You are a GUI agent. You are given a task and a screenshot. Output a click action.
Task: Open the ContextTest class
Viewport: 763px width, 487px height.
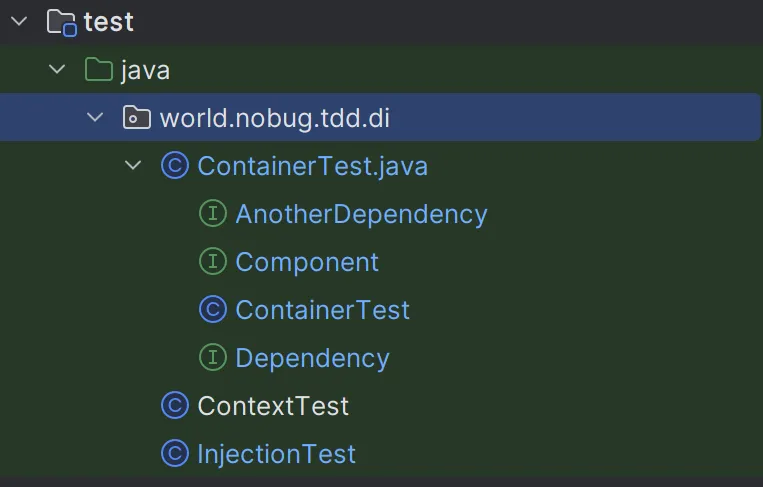coord(273,406)
